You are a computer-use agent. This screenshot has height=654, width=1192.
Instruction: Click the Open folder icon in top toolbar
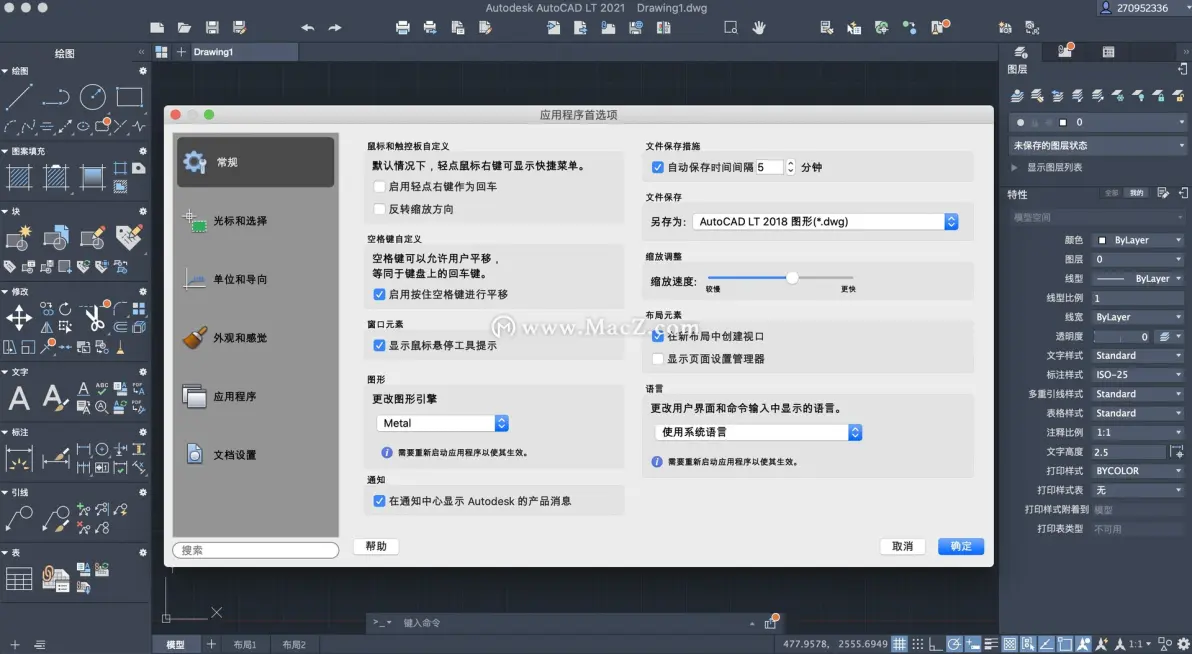tap(184, 28)
